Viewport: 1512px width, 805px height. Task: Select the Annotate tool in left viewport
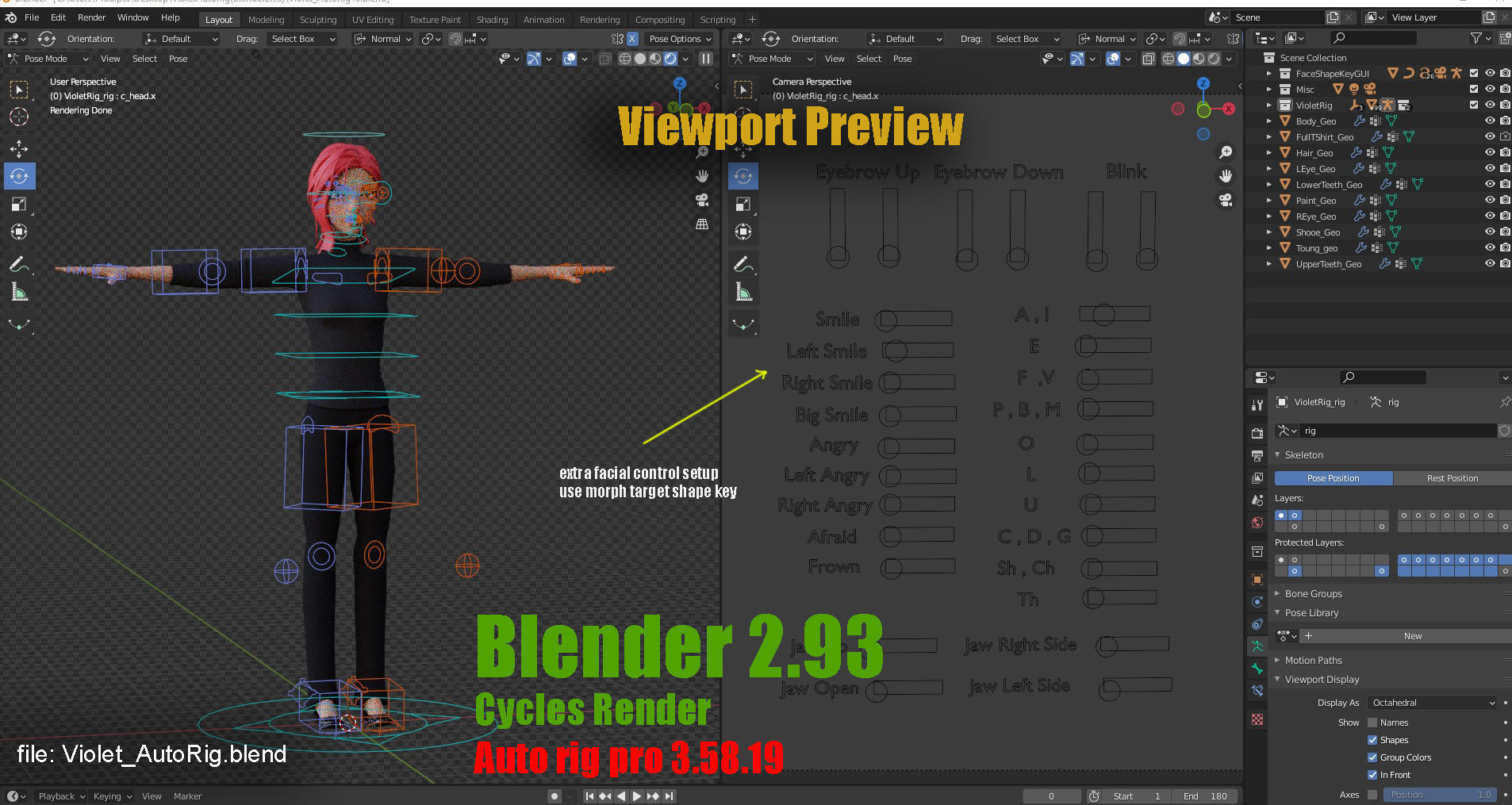tap(19, 264)
